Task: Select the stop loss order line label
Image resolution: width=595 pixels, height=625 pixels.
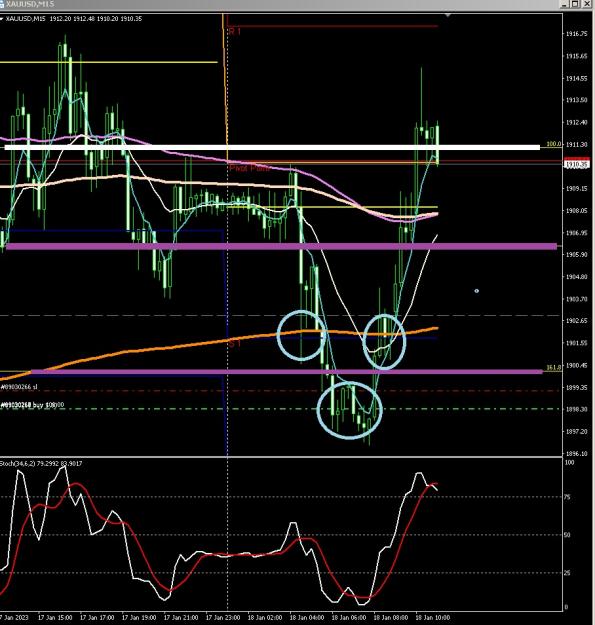Action: click(x=19, y=387)
